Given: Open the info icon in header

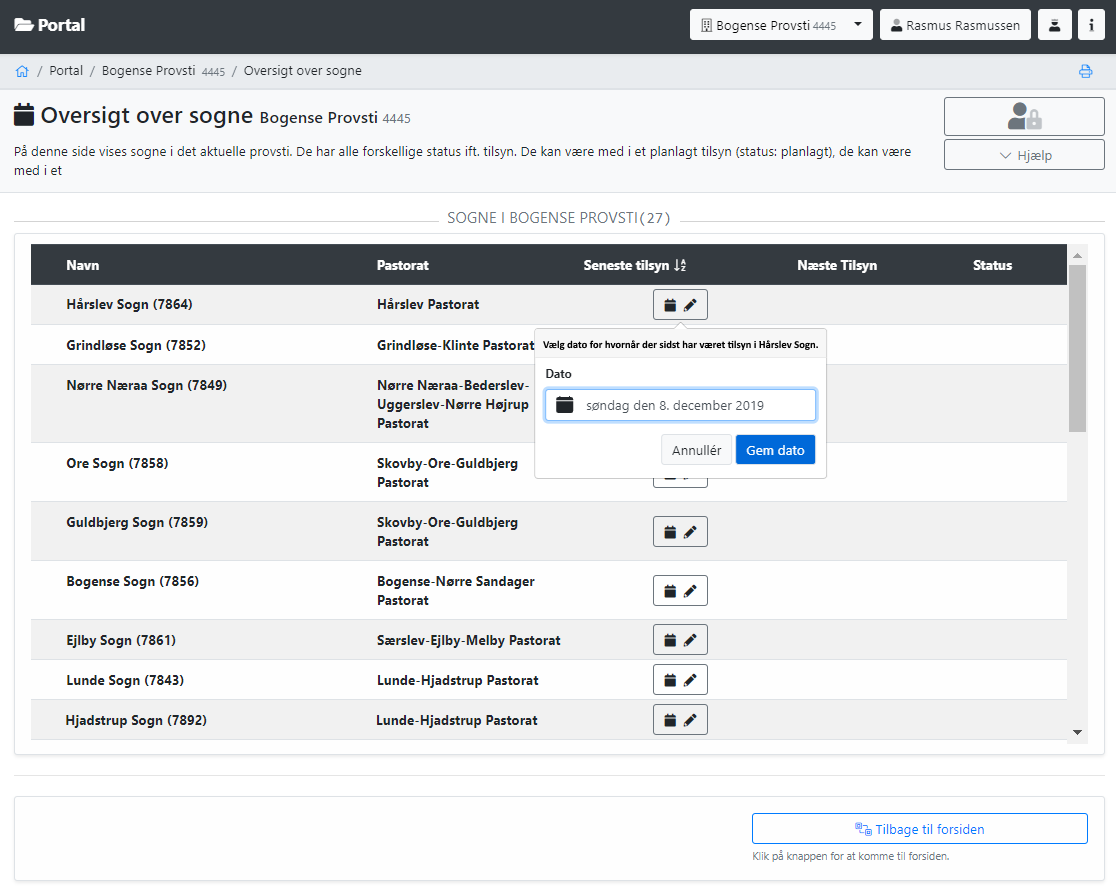Looking at the screenshot, I should (x=1091, y=25).
